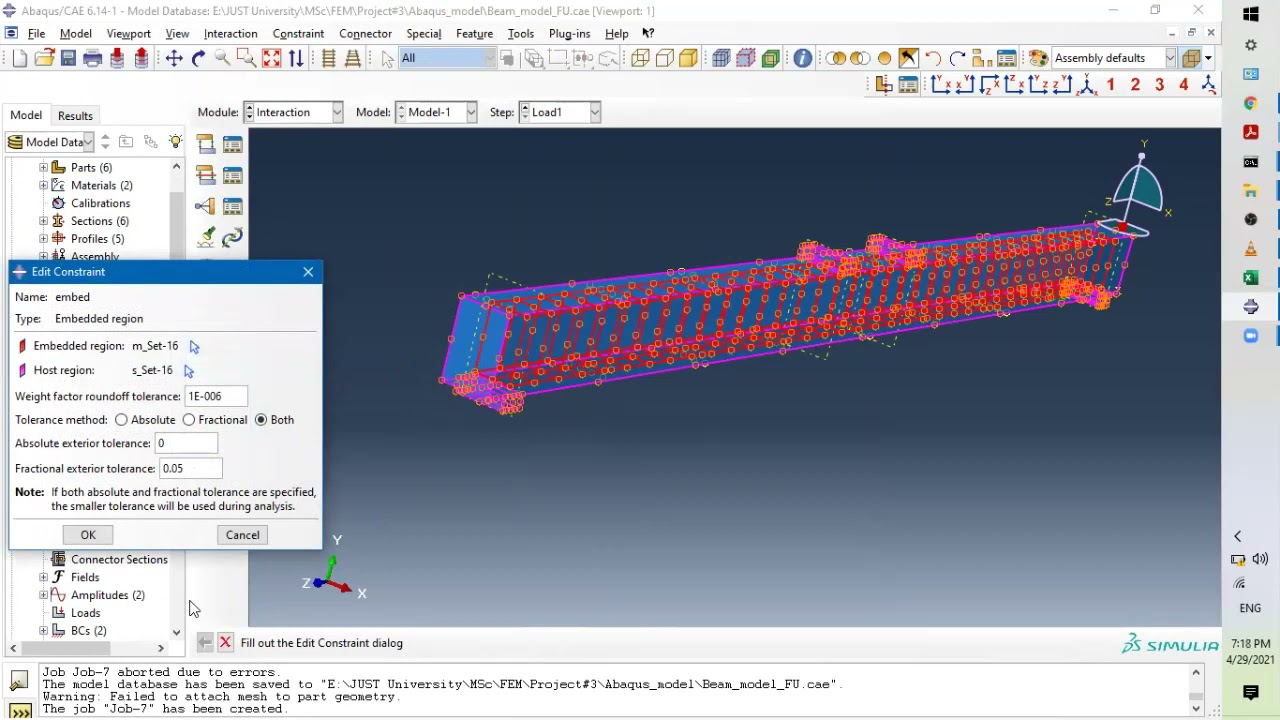Image resolution: width=1280 pixels, height=720 pixels.
Task: Expand the Profiles (5) tree node
Action: pos(43,239)
